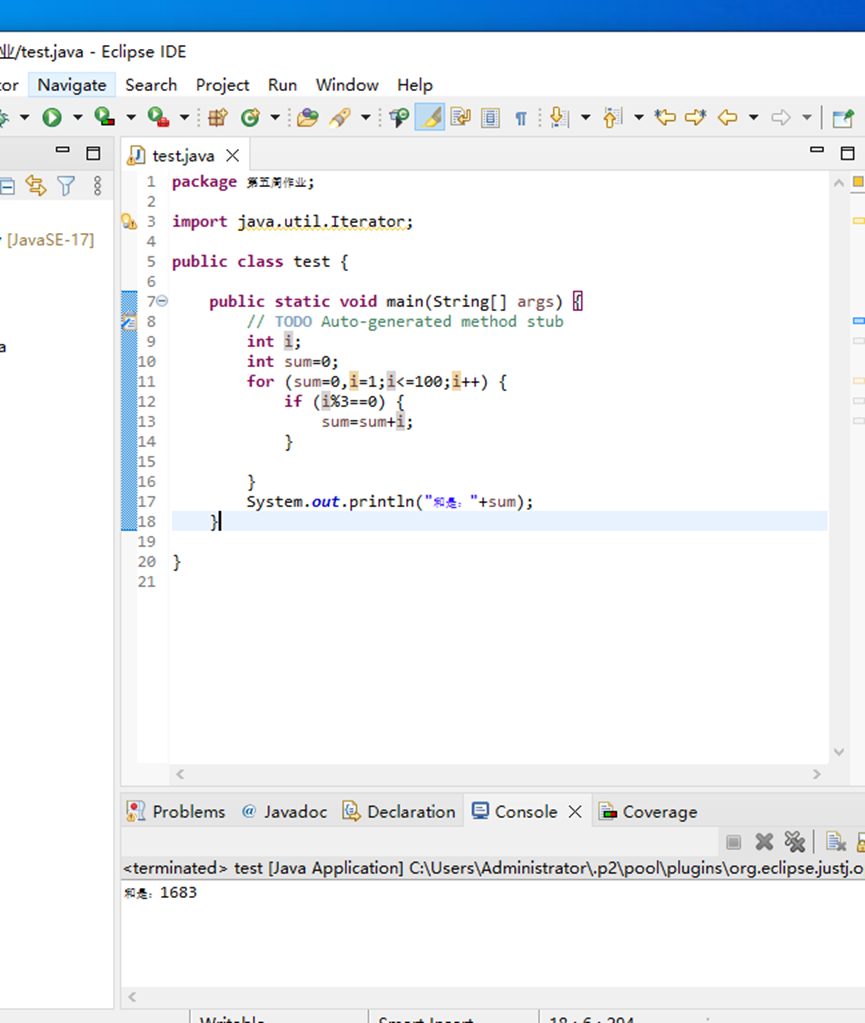Click the New Java Package icon
The width and height of the screenshot is (865, 1023).
point(217,118)
